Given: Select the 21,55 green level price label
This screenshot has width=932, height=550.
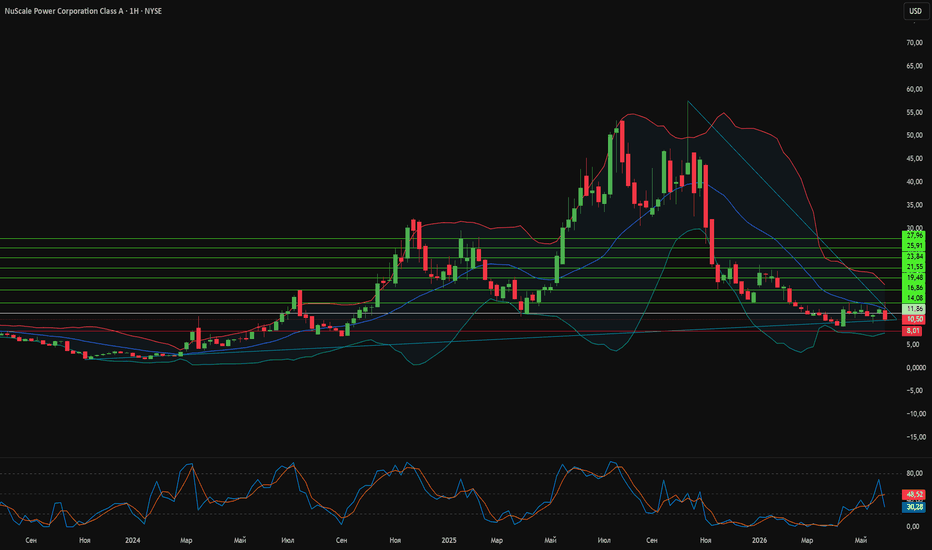Looking at the screenshot, I should coord(914,268).
